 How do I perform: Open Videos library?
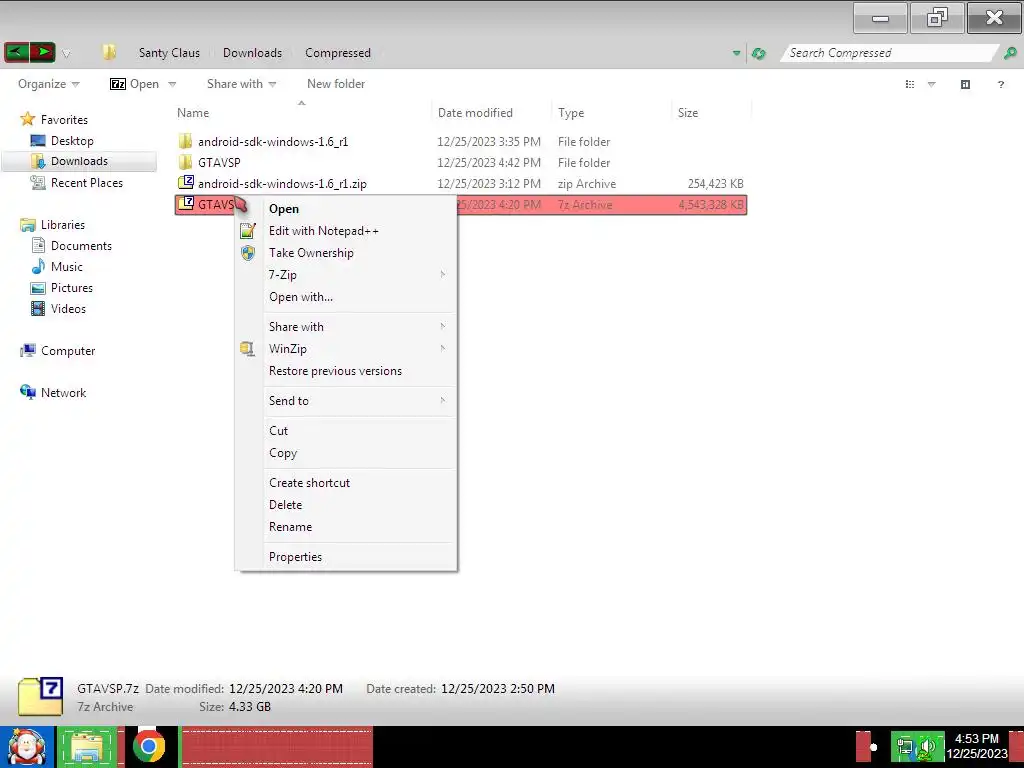pyautogui.click(x=68, y=309)
